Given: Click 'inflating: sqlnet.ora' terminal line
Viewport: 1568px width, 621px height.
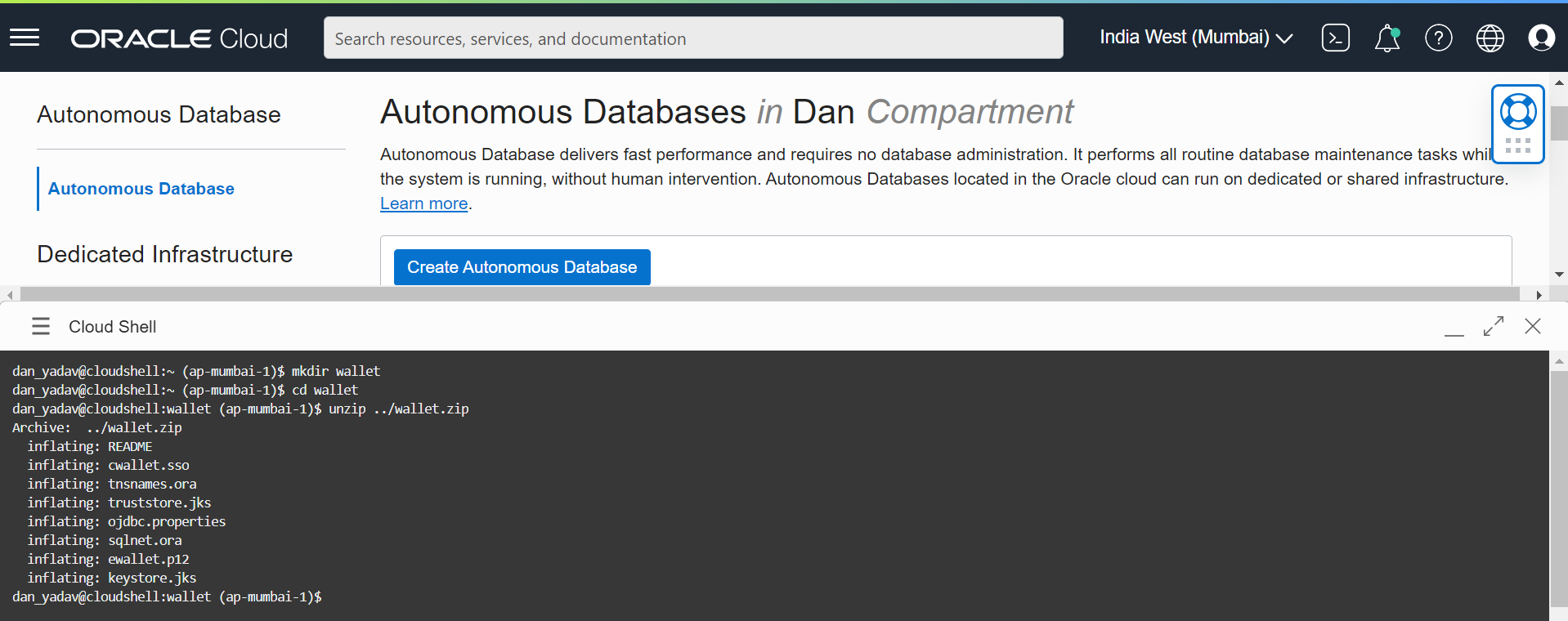Looking at the screenshot, I should [105, 541].
